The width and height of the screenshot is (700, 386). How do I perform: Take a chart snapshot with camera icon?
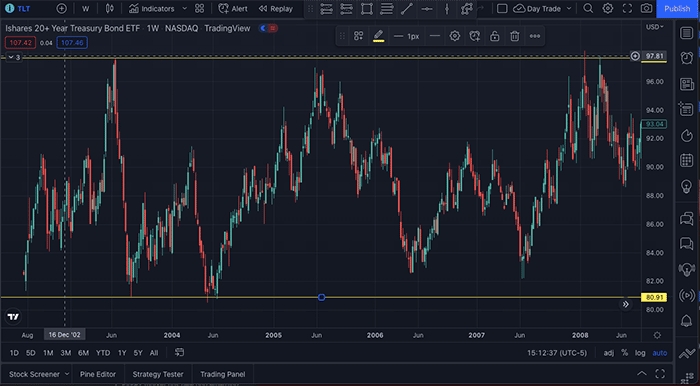[646, 8]
